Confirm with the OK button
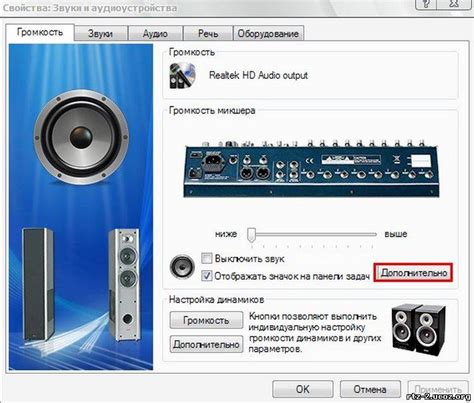Viewport: 474px width, 403px height. click(303, 389)
